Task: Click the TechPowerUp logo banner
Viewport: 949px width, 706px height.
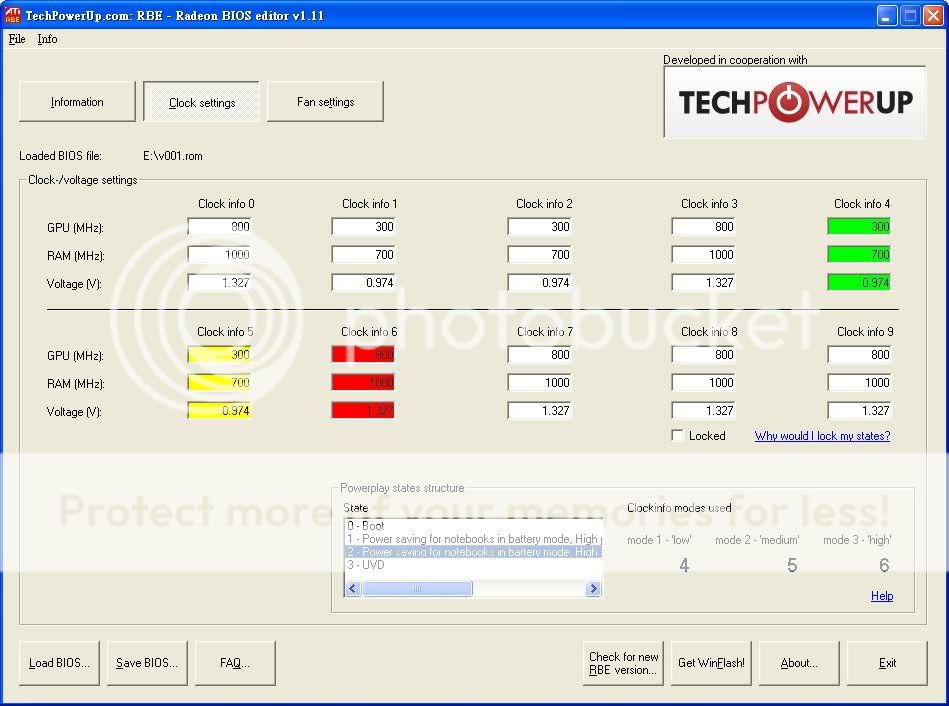Action: (795, 102)
